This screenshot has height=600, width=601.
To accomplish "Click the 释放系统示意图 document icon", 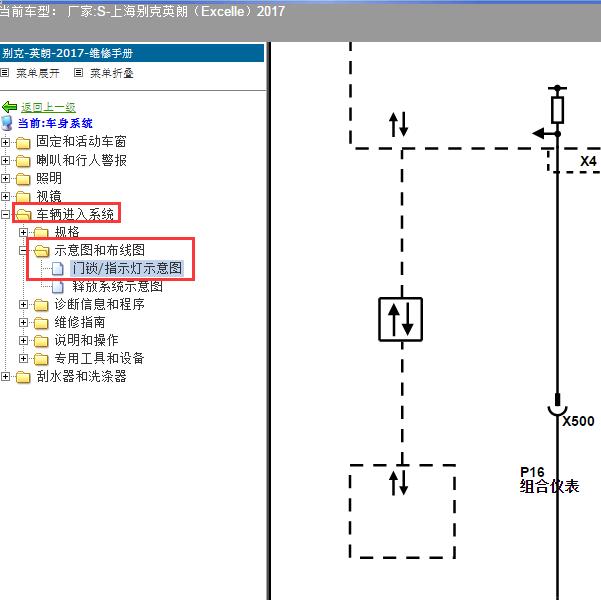I will click(x=58, y=287).
